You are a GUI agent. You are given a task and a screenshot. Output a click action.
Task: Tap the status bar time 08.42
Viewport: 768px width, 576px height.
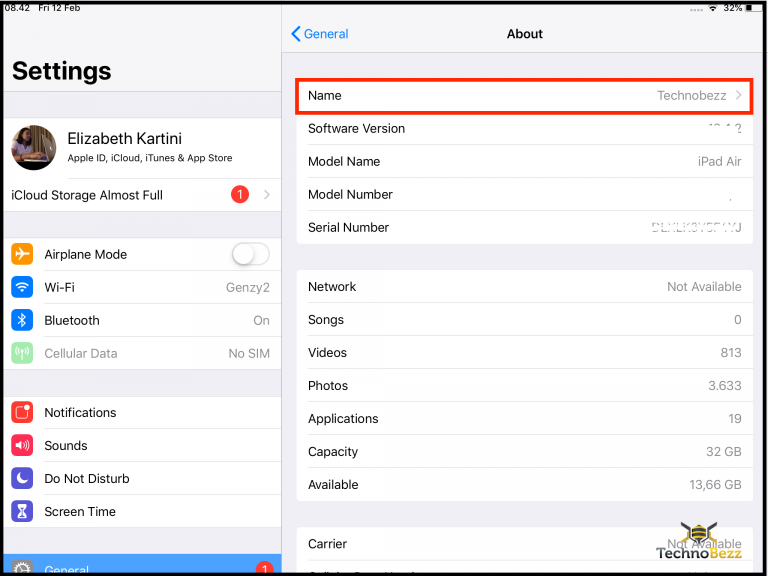point(17,8)
